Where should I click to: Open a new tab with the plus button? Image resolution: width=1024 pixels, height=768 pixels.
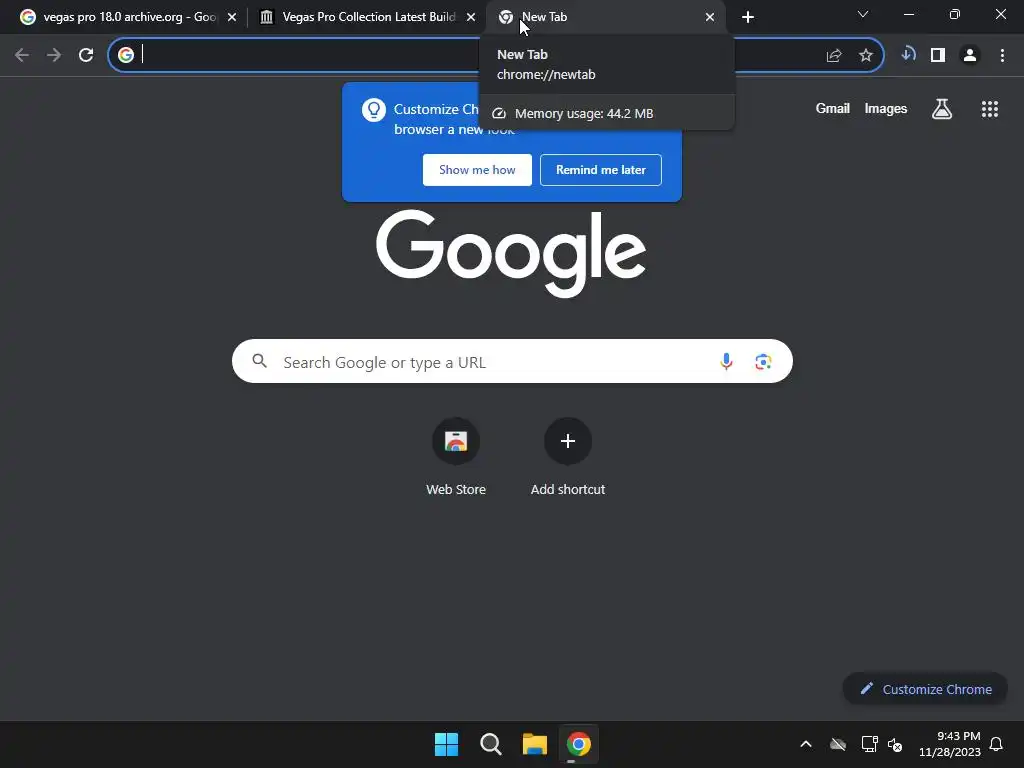tap(748, 17)
